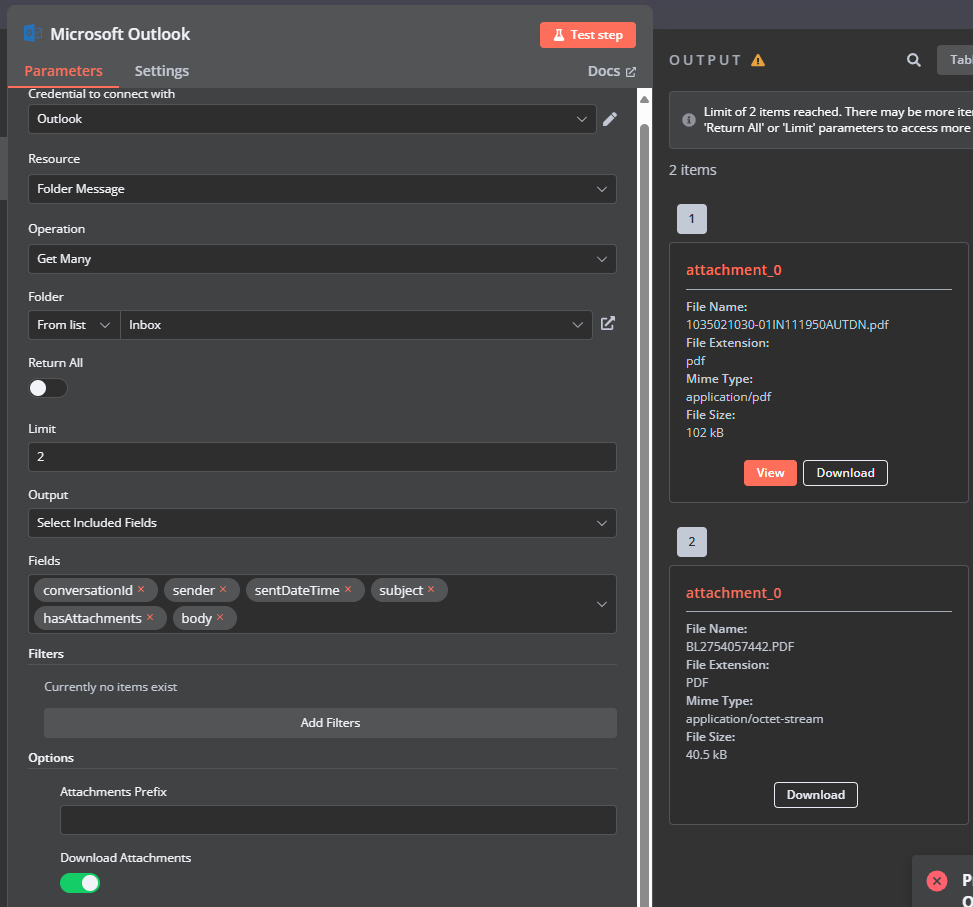Click the 102 kB file size value
The width and height of the screenshot is (973, 907).
[704, 432]
